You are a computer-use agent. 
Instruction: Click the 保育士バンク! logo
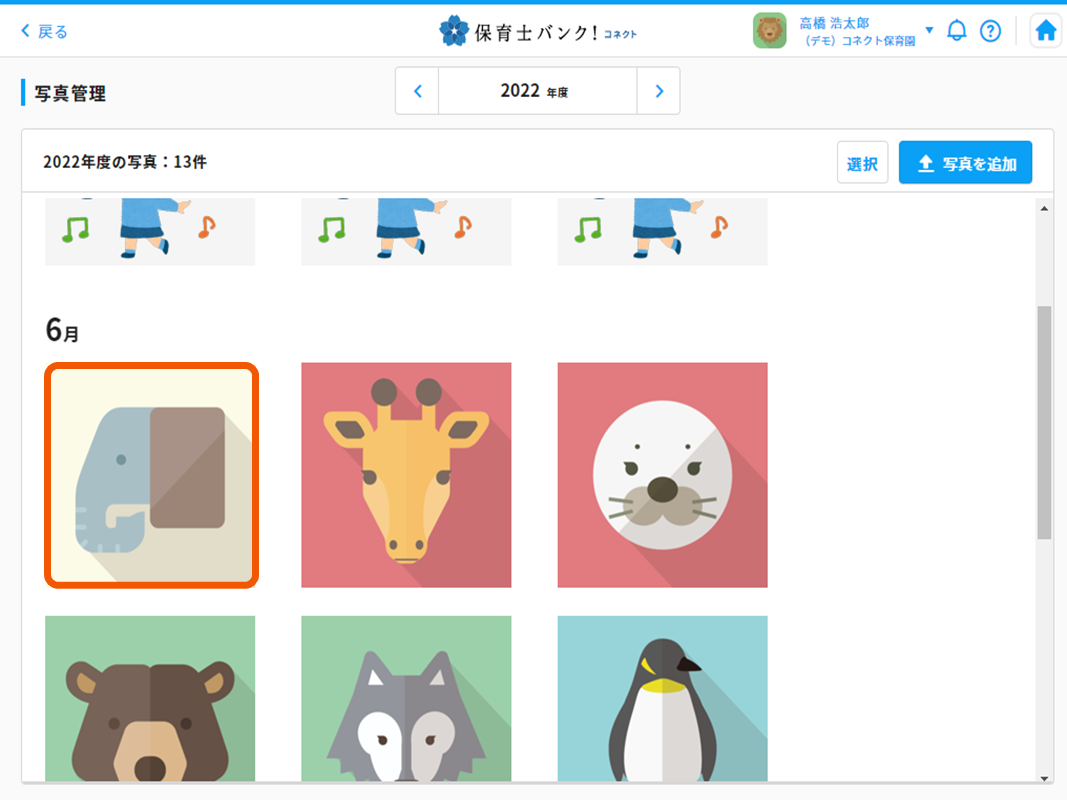pos(537,31)
